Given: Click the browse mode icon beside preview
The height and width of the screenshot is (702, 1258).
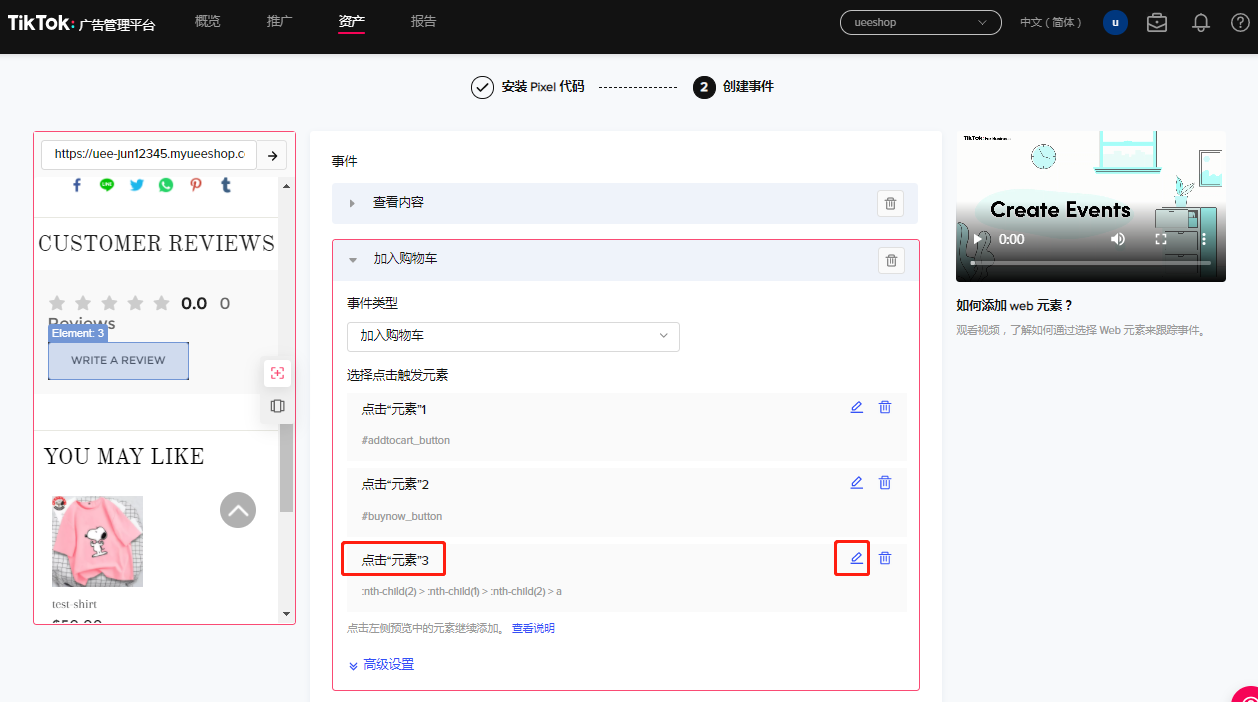Looking at the screenshot, I should pyautogui.click(x=278, y=406).
